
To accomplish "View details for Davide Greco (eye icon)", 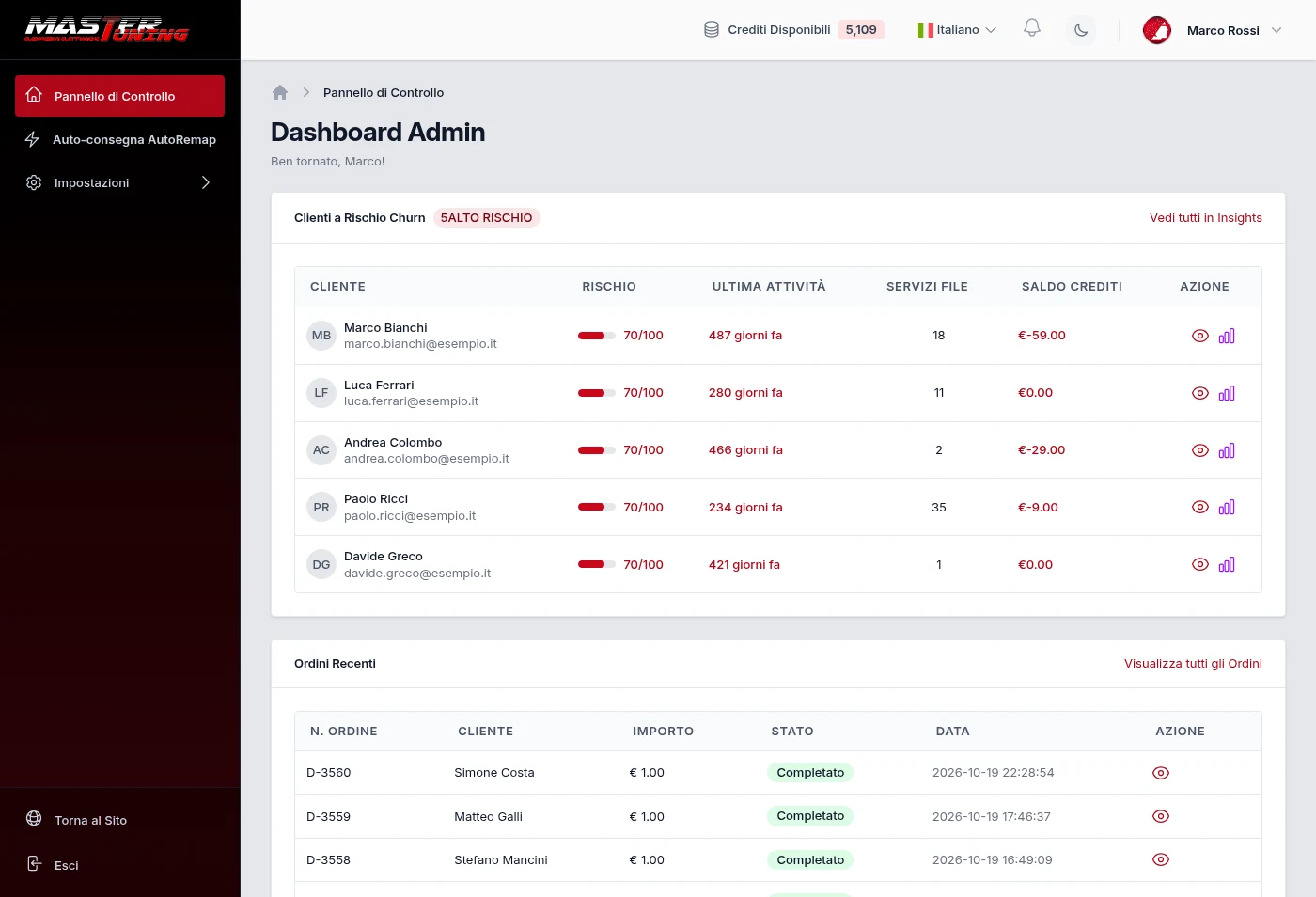I will point(1200,564).
